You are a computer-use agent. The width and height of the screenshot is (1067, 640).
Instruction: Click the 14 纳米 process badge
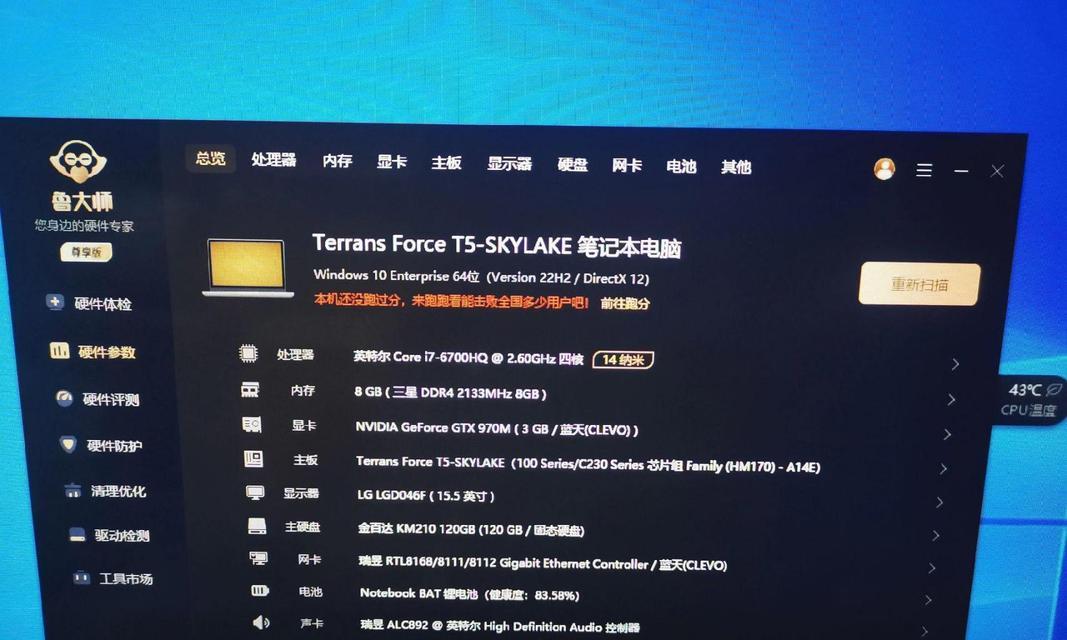tap(623, 359)
